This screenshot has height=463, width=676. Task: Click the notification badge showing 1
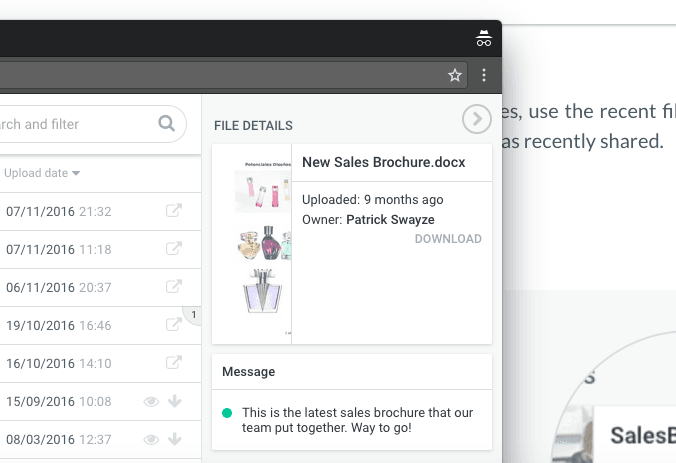pyautogui.click(x=194, y=316)
